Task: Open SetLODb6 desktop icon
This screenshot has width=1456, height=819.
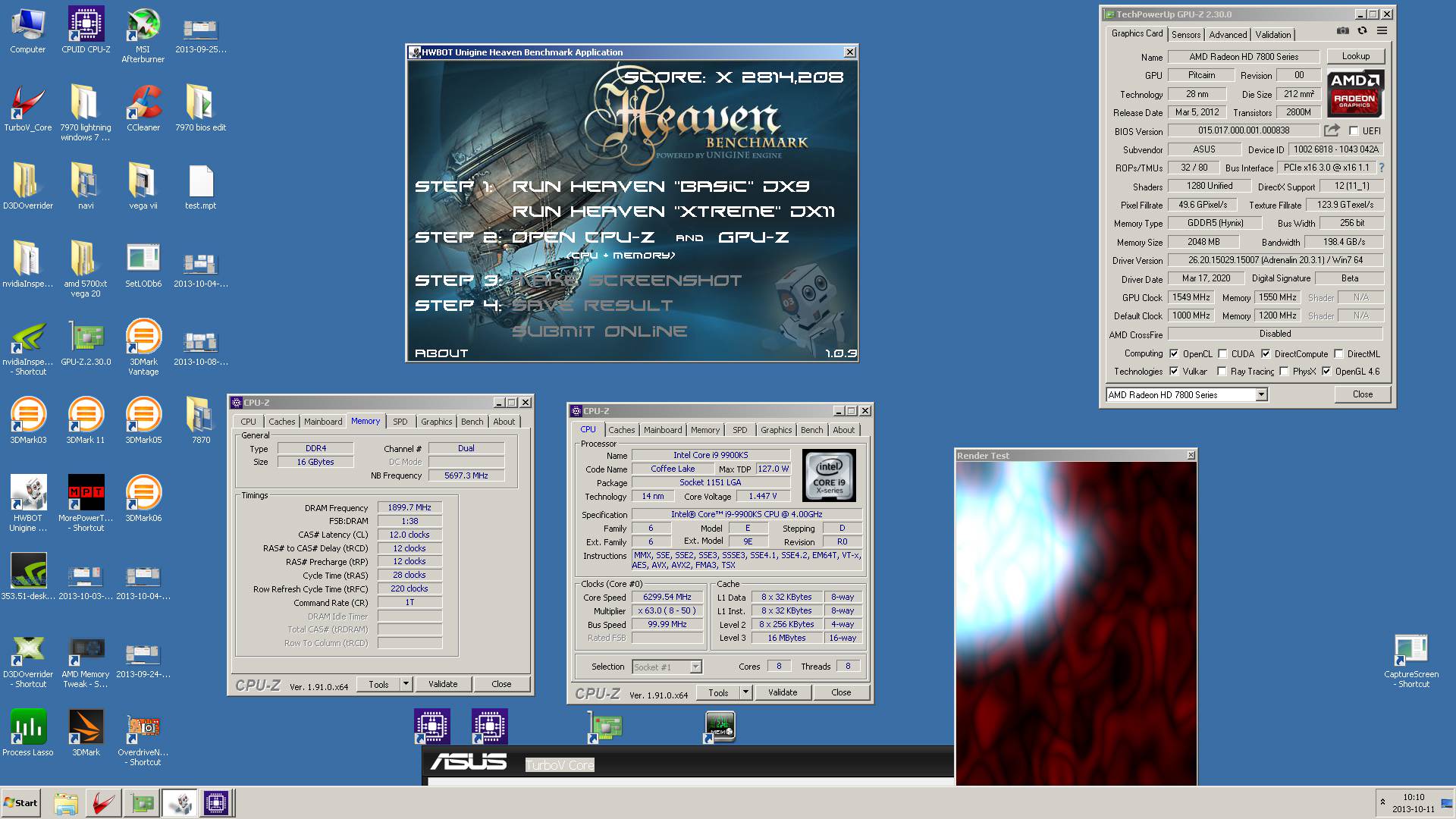Action: tap(143, 265)
